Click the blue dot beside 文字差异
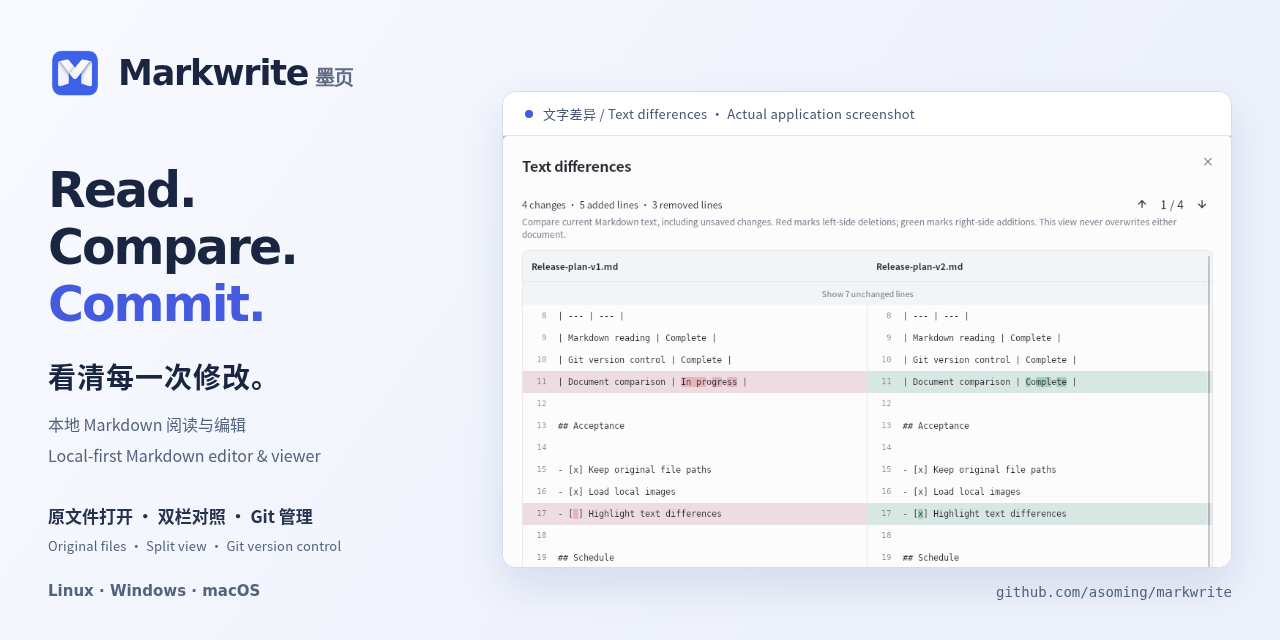Viewport: 1280px width, 640px height. pos(529,114)
